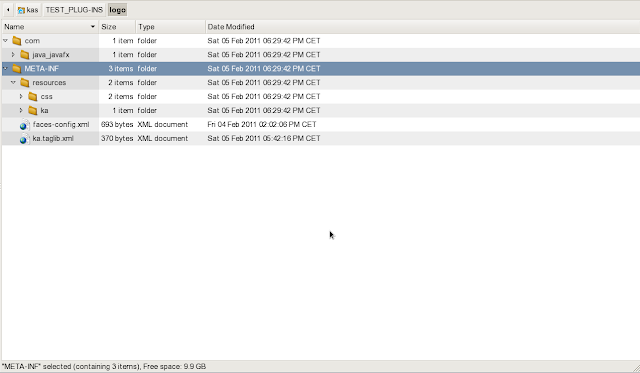Screen dimensions: 640x373
Task: Click the ka.taglib.xml file icon
Action: (x=24, y=139)
